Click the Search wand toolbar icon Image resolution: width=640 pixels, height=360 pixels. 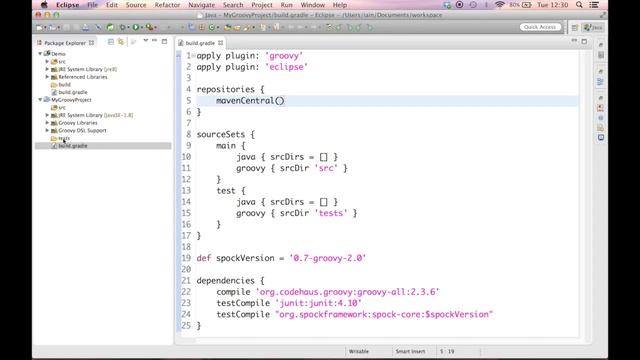pos(247,27)
